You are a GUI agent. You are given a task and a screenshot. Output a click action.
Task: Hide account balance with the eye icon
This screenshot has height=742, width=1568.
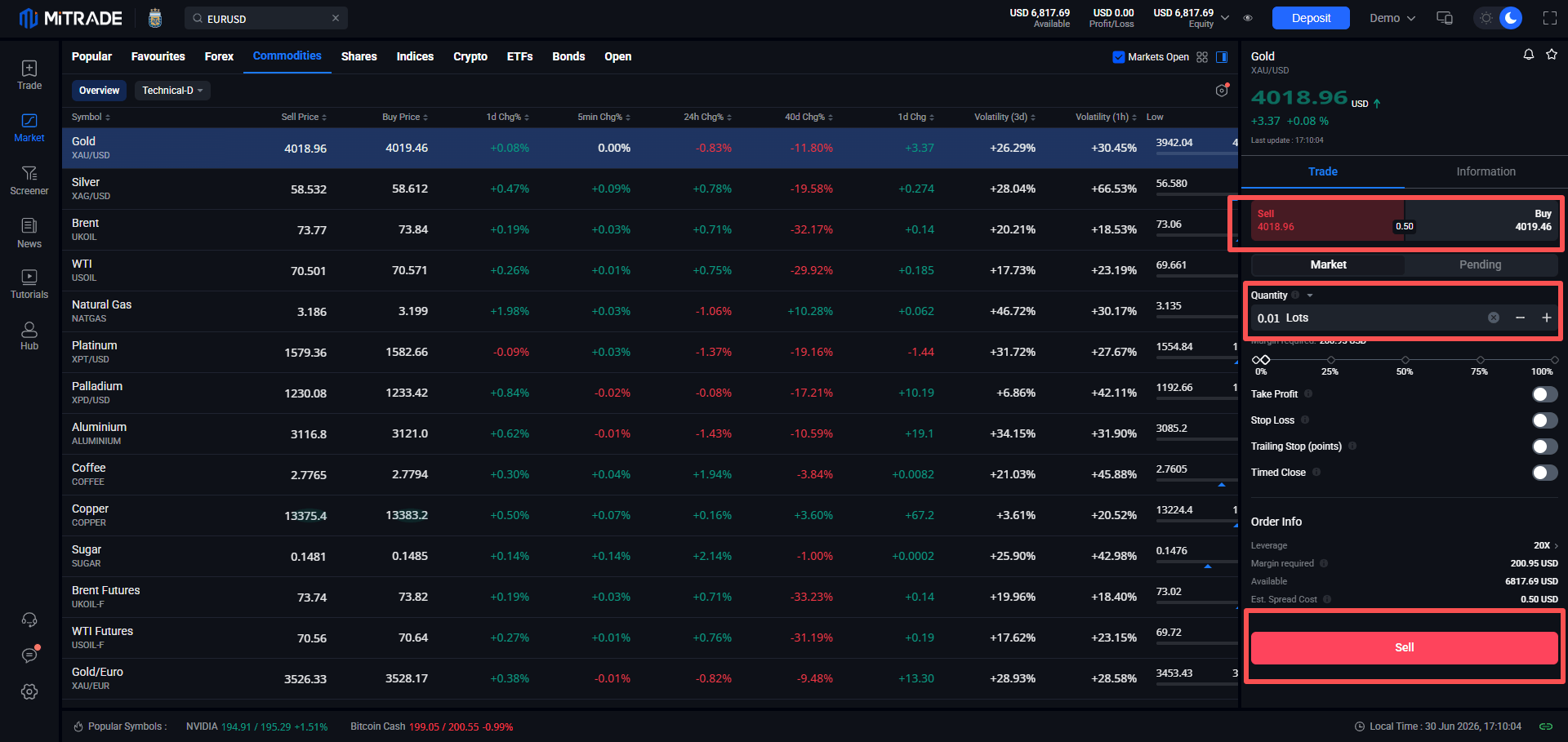point(1248,18)
